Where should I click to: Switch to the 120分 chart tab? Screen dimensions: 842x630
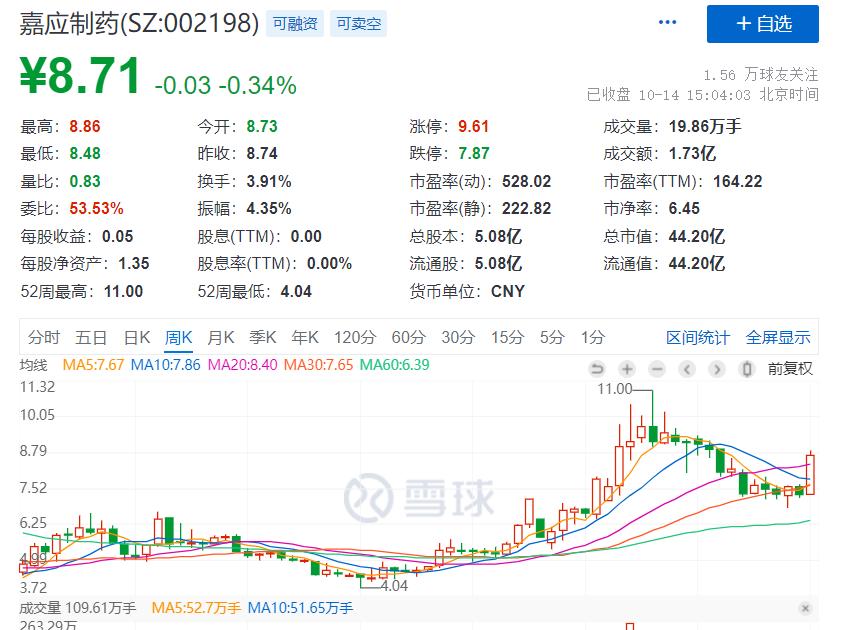355,338
